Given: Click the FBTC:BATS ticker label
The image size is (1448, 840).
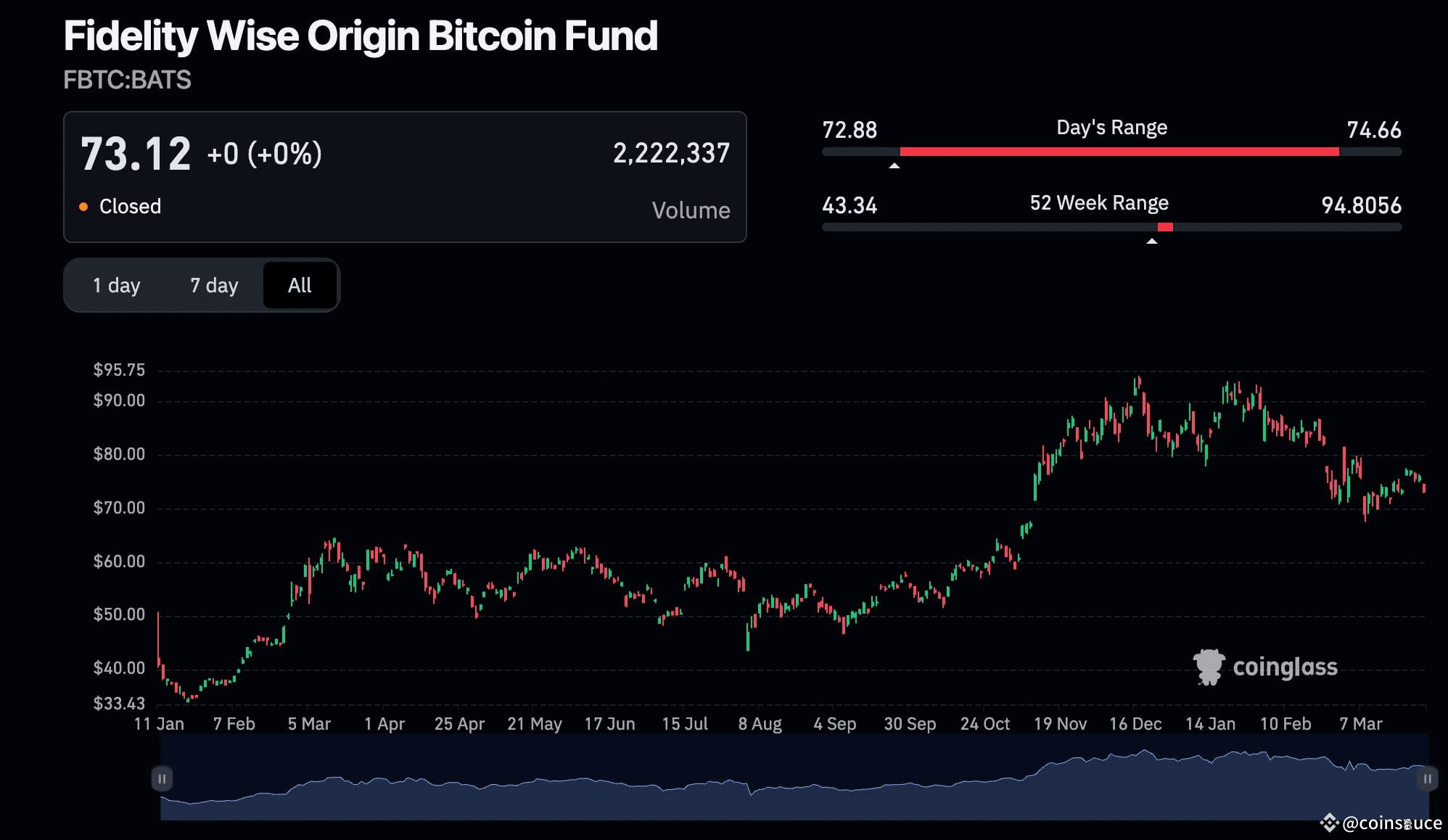Looking at the screenshot, I should pos(127,81).
